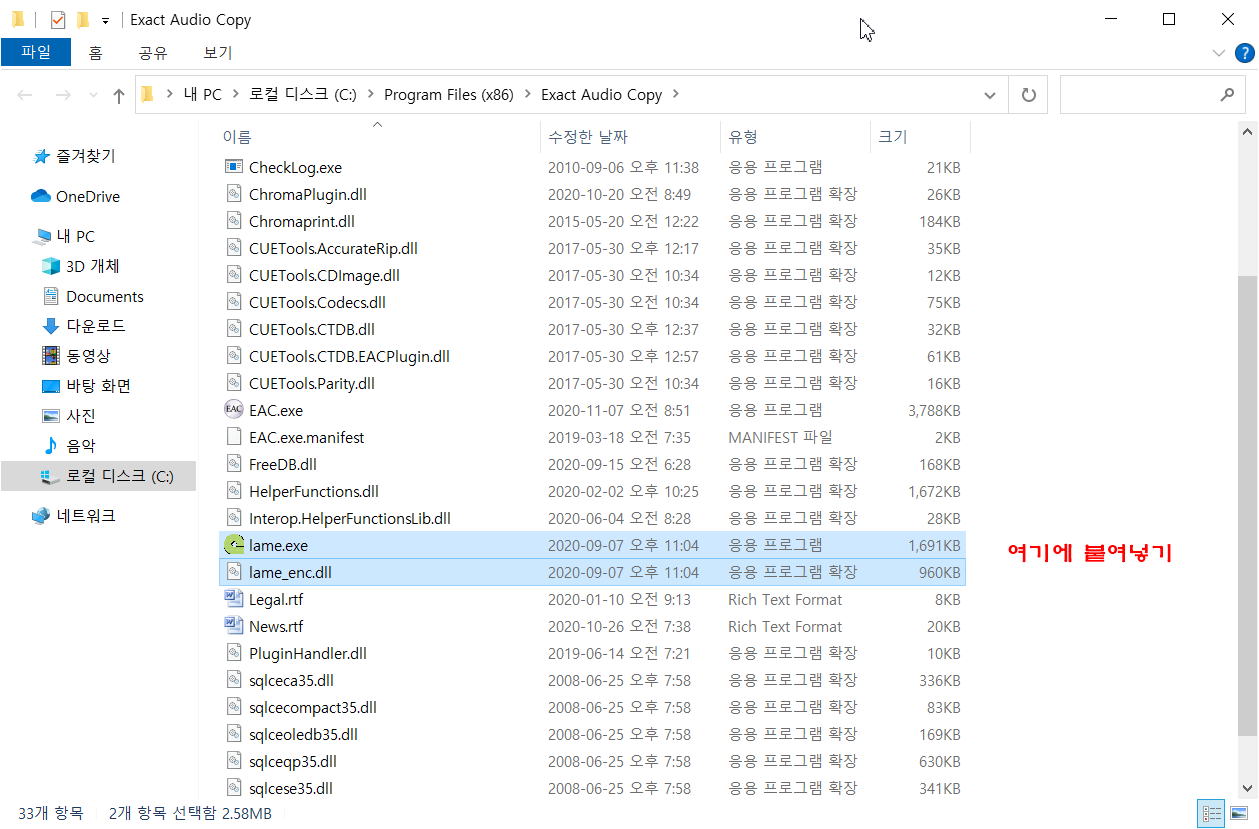Open the quick access toolbar customize dropdown
Image resolution: width=1259 pixels, height=829 pixels.
coord(105,21)
